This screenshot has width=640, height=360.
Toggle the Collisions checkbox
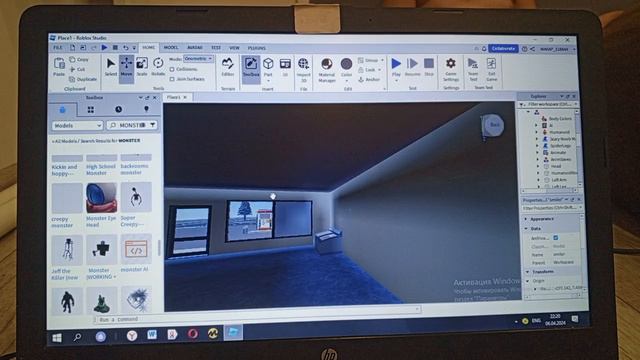[x=172, y=69]
